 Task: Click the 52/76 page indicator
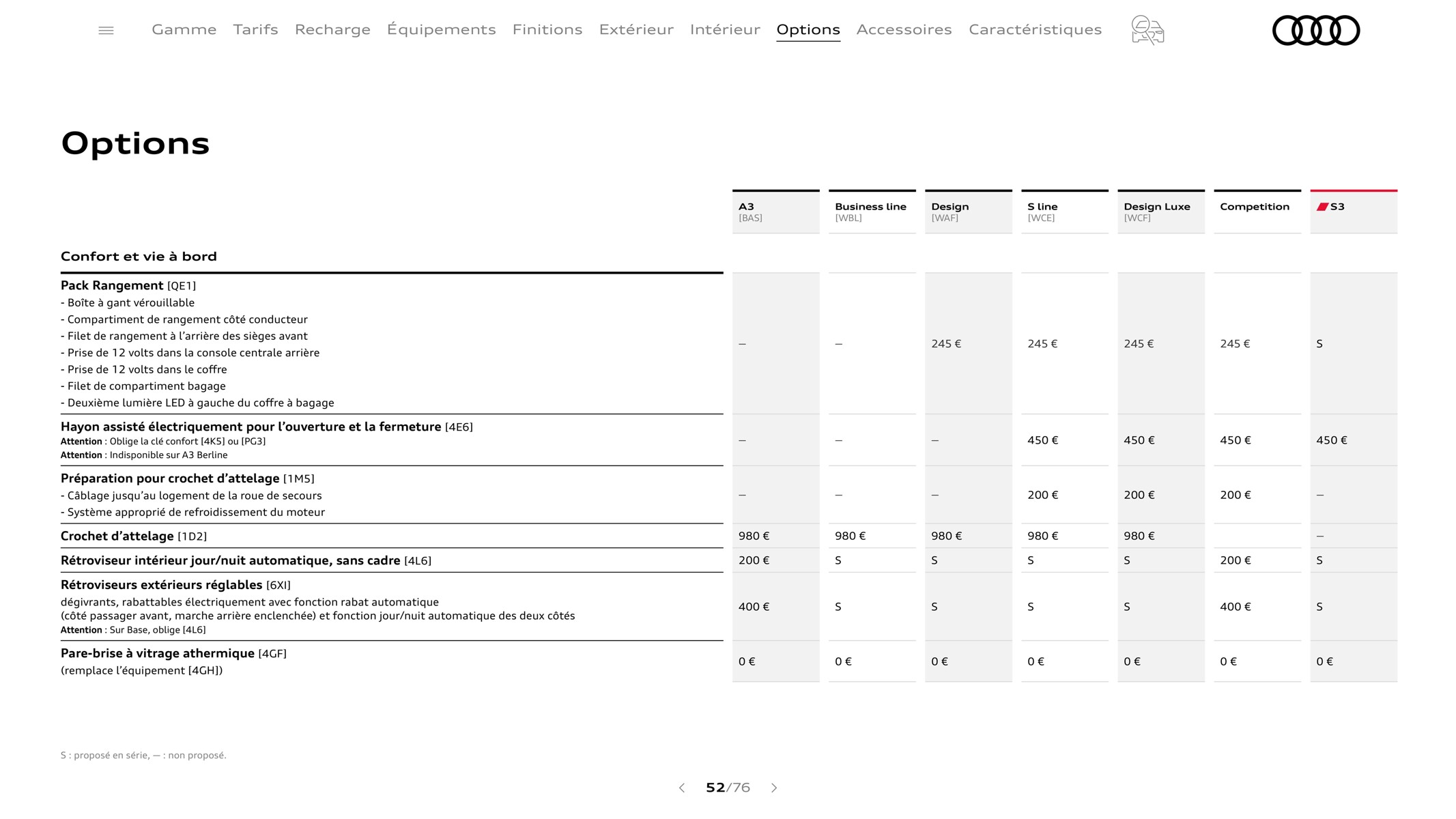[x=728, y=788]
